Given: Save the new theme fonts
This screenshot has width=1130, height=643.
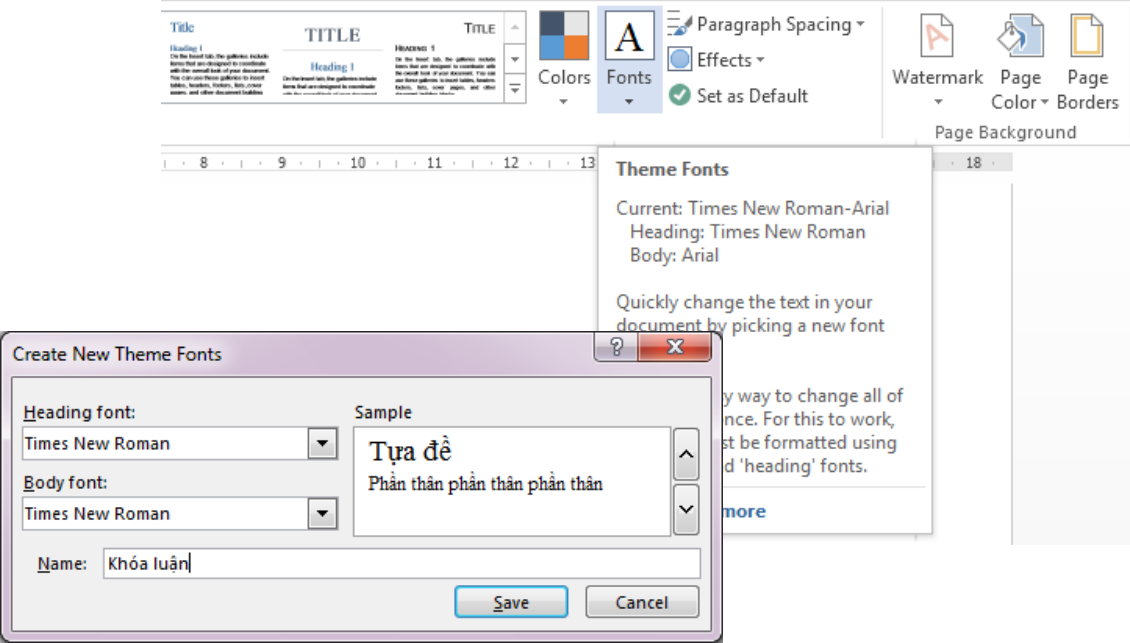Looking at the screenshot, I should 511,602.
